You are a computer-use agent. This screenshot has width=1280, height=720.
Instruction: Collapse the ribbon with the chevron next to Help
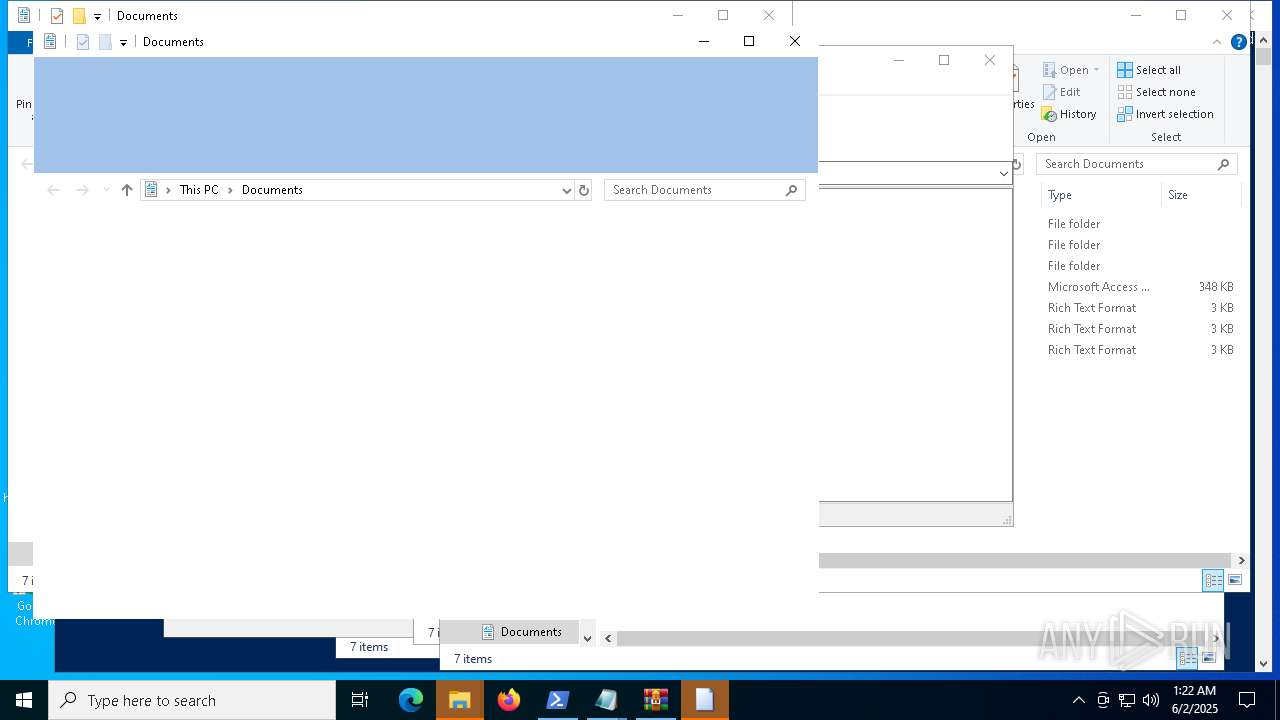1217,42
